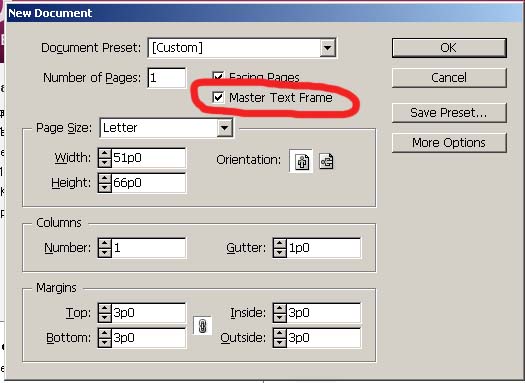Show More Options

[449, 143]
